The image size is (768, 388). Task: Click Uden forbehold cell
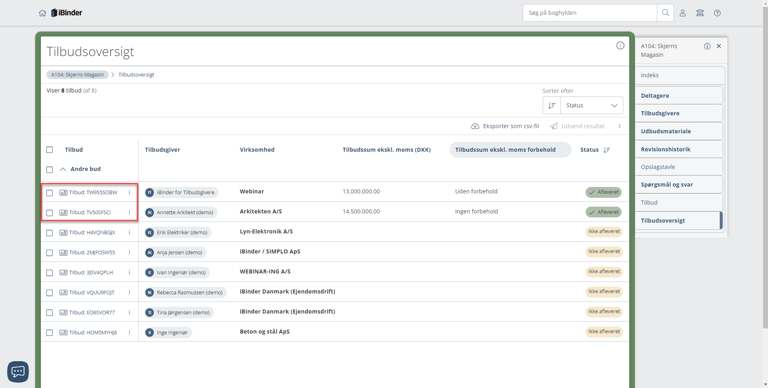[x=476, y=192]
